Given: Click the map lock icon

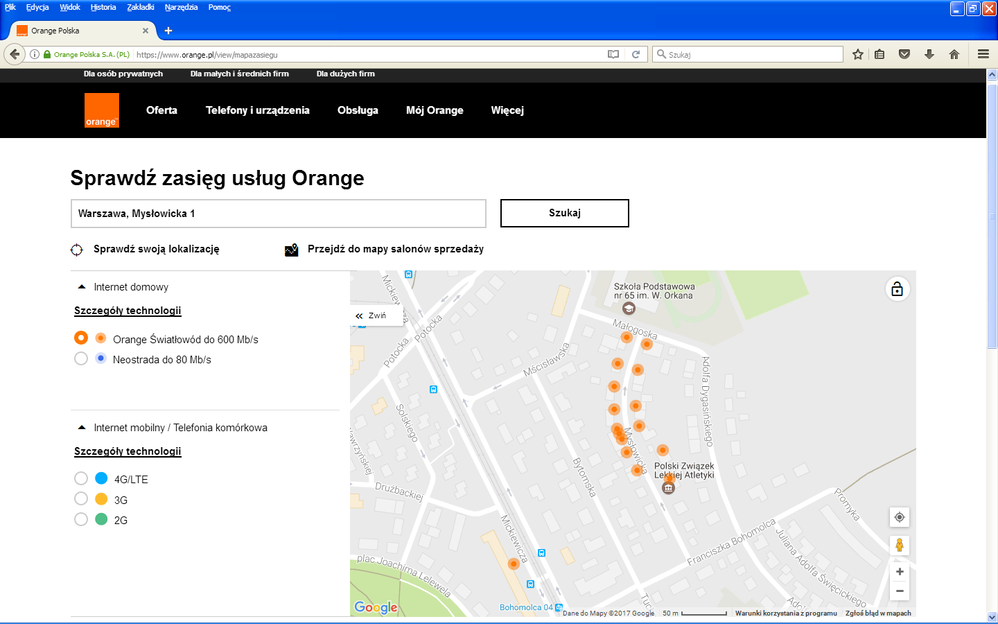Looking at the screenshot, I should click(897, 290).
